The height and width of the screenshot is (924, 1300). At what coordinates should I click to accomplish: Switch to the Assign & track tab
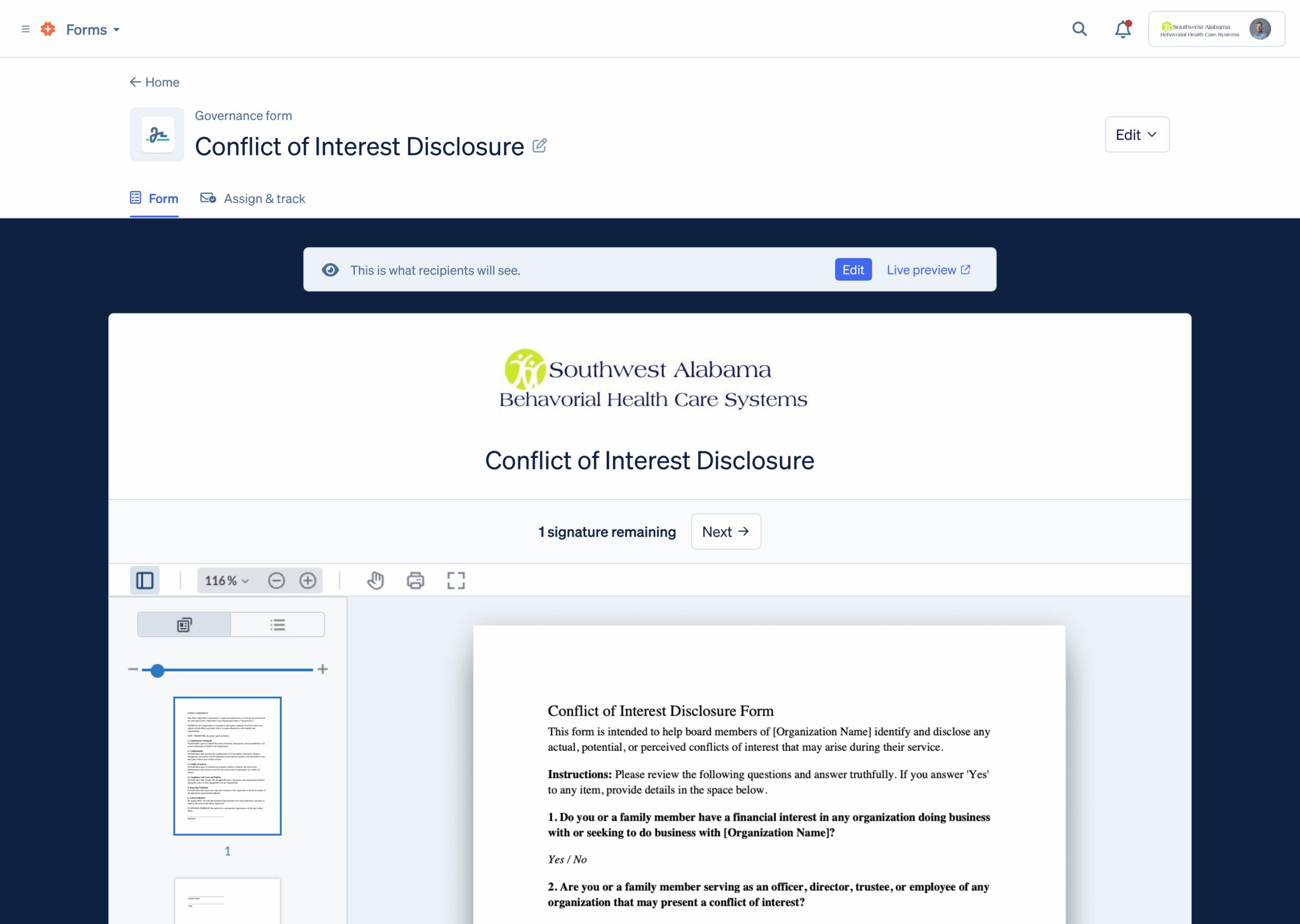(252, 199)
